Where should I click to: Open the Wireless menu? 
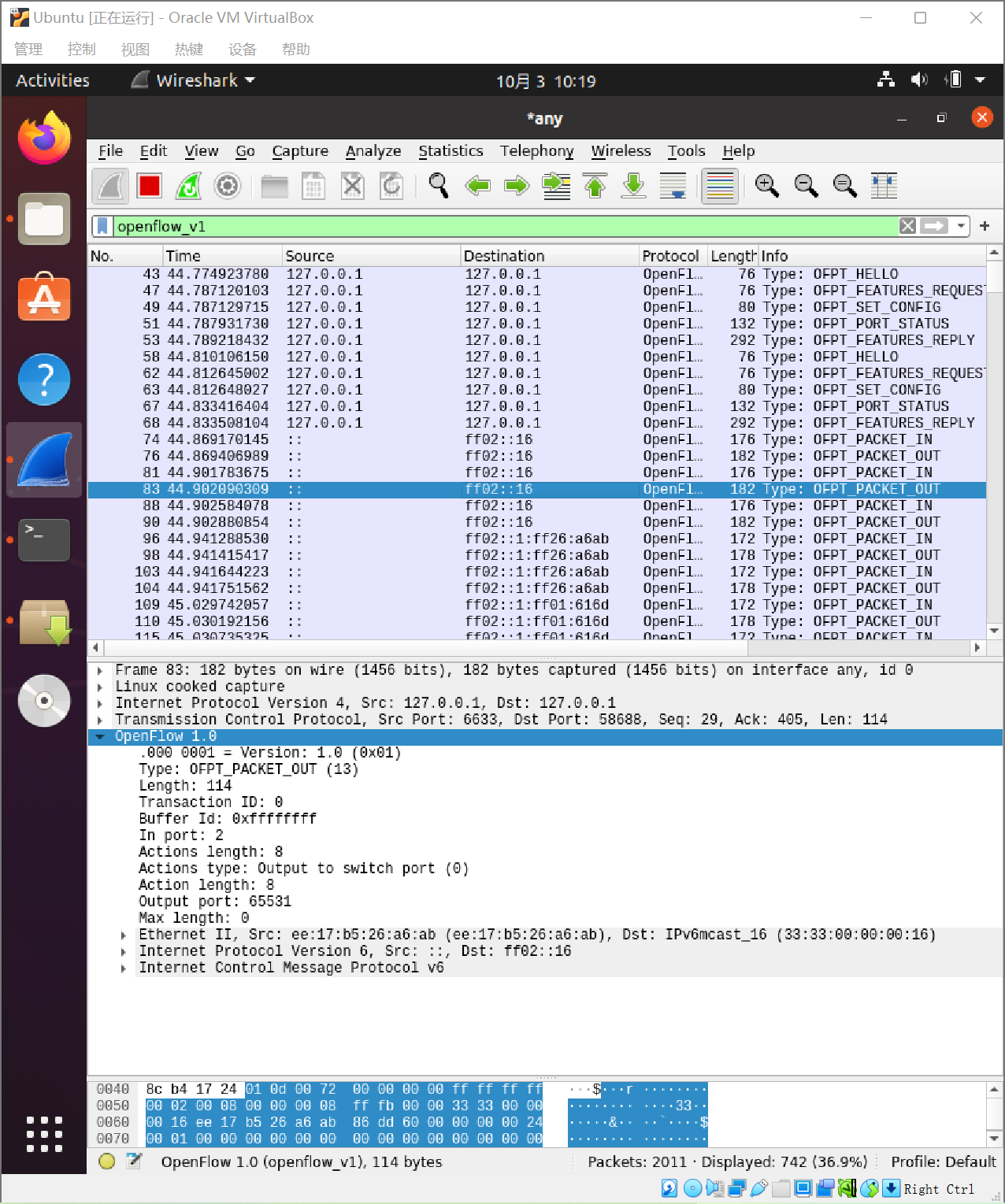point(621,150)
